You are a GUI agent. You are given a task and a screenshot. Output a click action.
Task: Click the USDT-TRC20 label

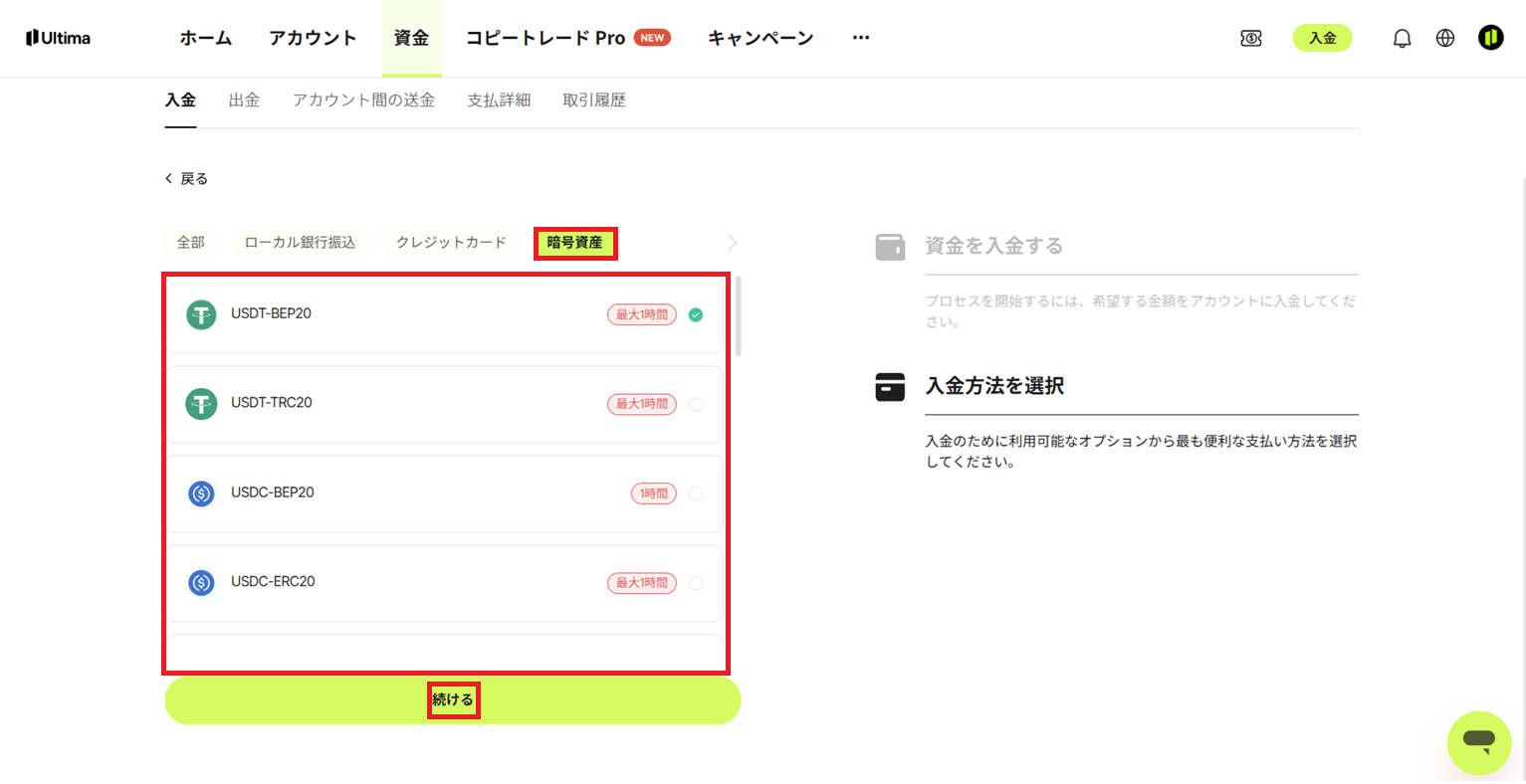[271, 403]
